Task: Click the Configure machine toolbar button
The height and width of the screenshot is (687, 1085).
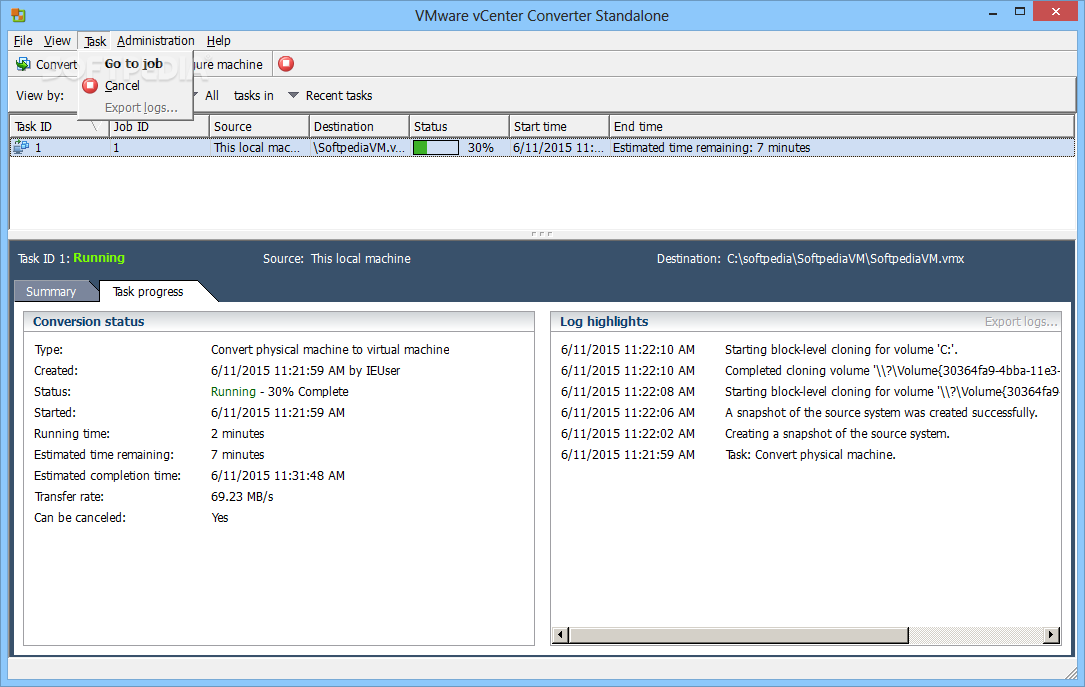Action: coord(227,64)
